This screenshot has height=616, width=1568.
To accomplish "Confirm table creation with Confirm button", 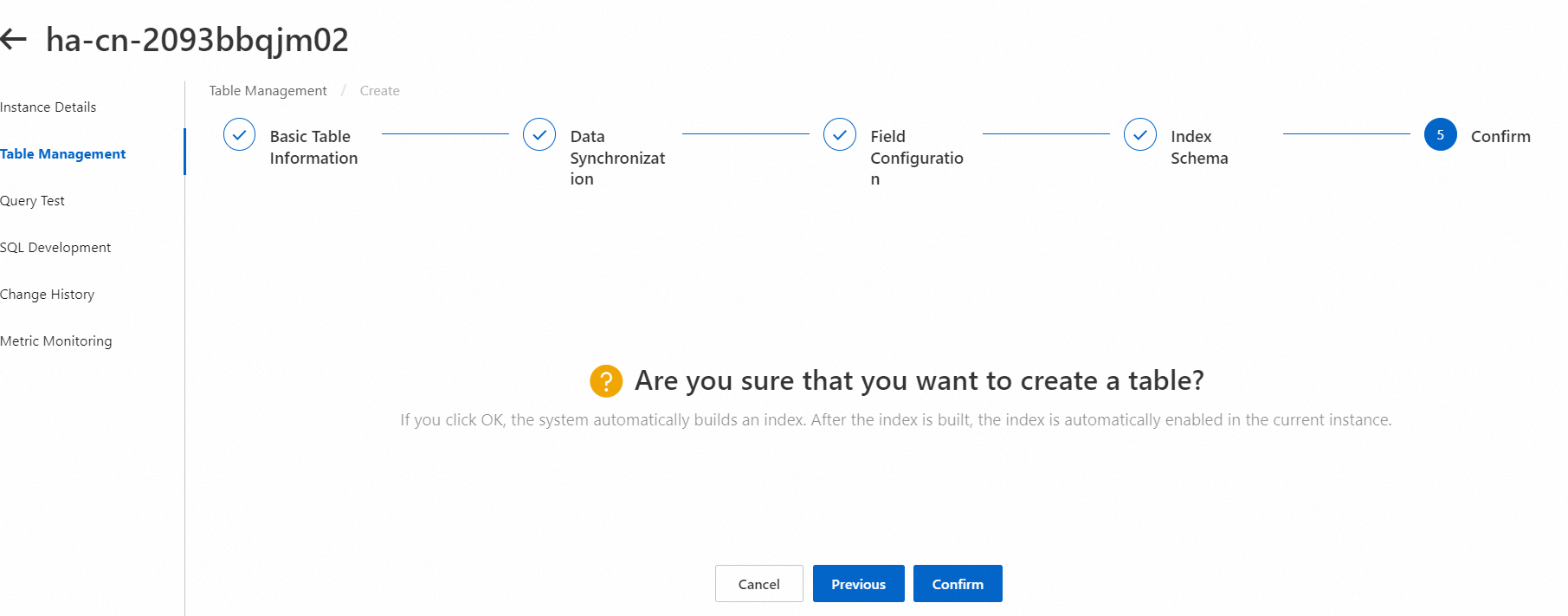I will coord(958,584).
